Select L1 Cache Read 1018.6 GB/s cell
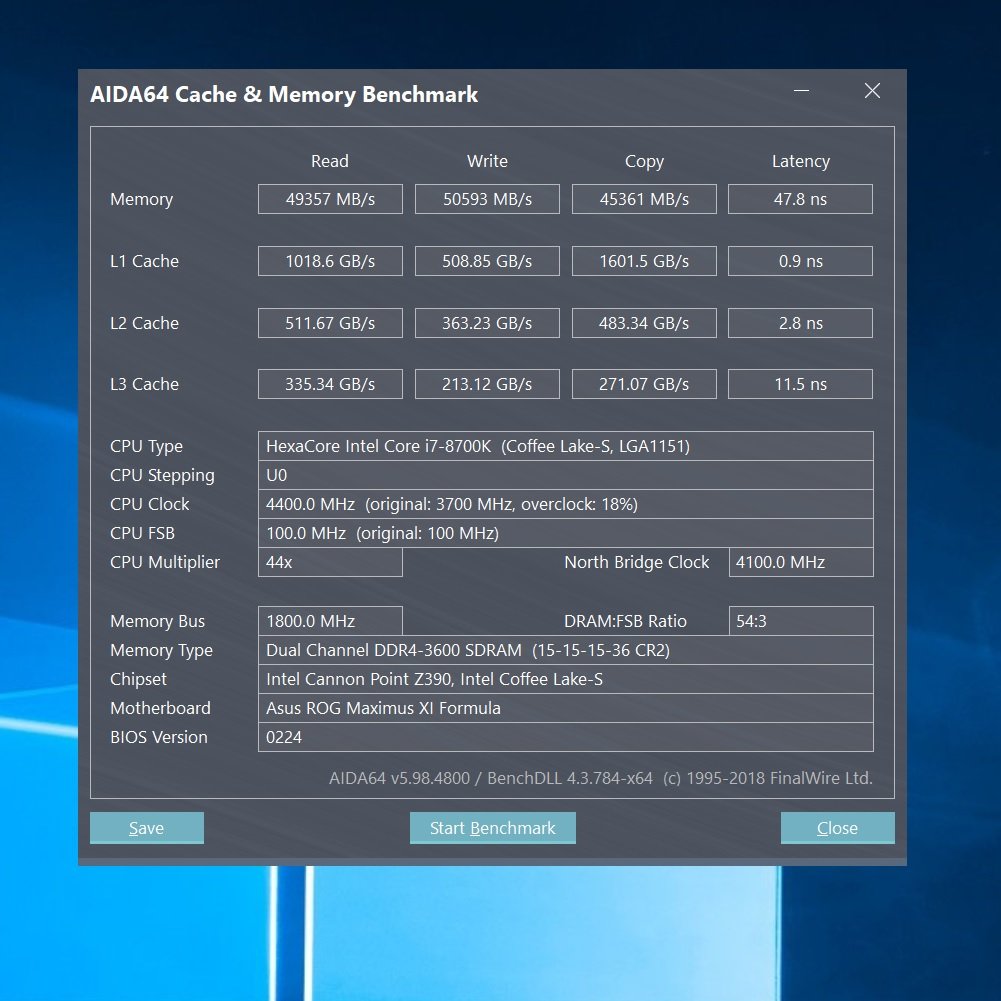1001x1001 pixels. pos(330,261)
